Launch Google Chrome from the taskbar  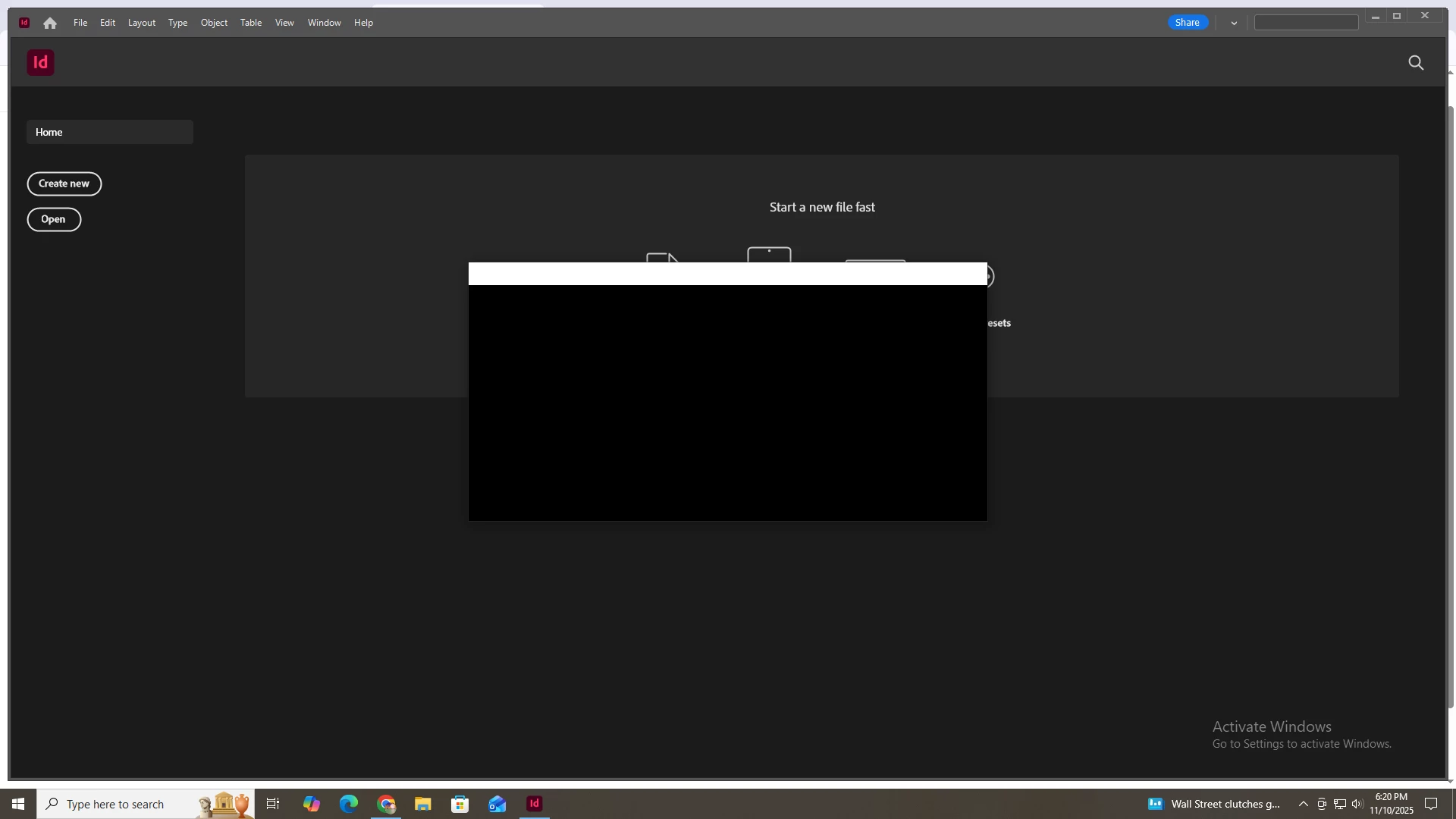pos(386,804)
